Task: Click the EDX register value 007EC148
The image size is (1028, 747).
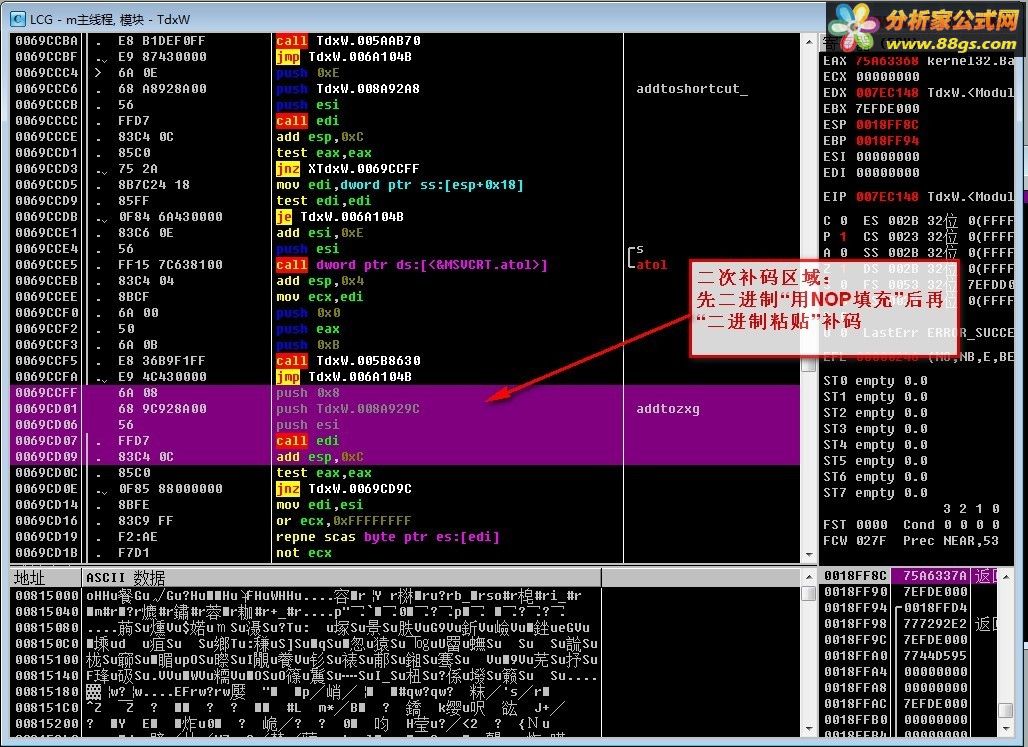Action: coord(887,92)
